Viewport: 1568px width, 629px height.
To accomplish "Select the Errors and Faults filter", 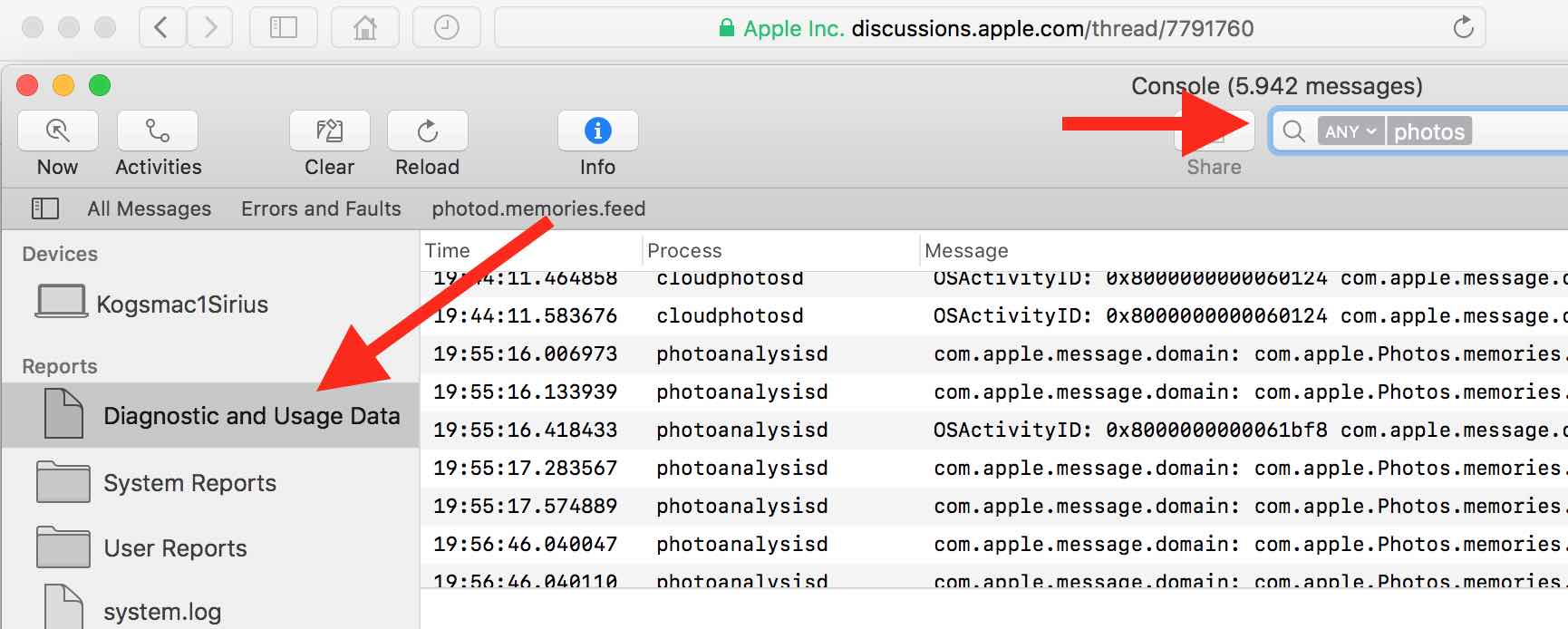I will click(x=321, y=208).
